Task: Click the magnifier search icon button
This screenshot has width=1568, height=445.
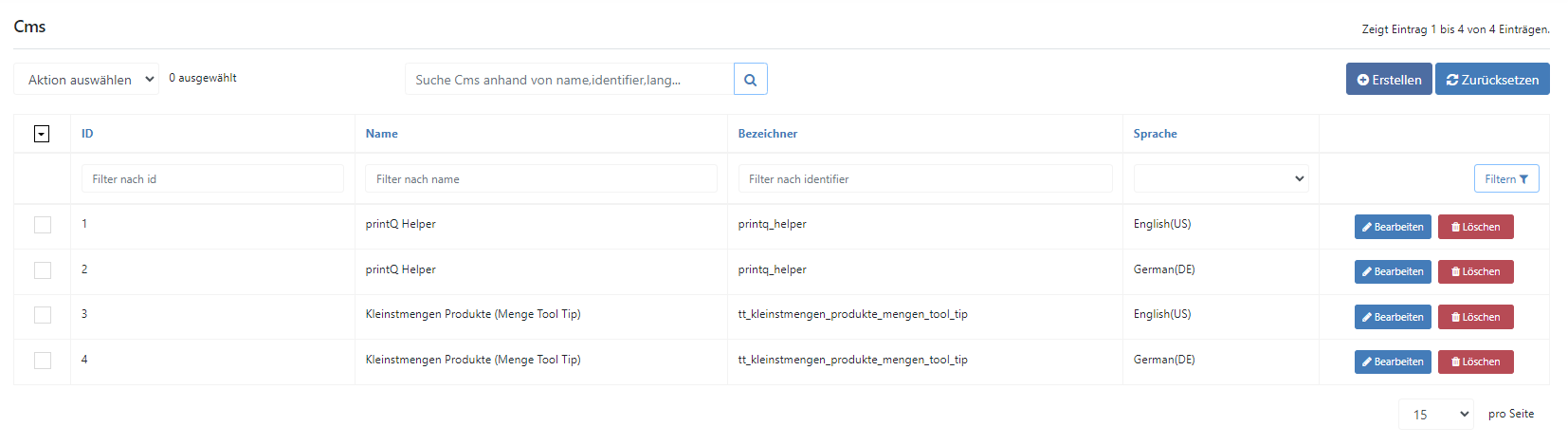Action: click(x=750, y=80)
